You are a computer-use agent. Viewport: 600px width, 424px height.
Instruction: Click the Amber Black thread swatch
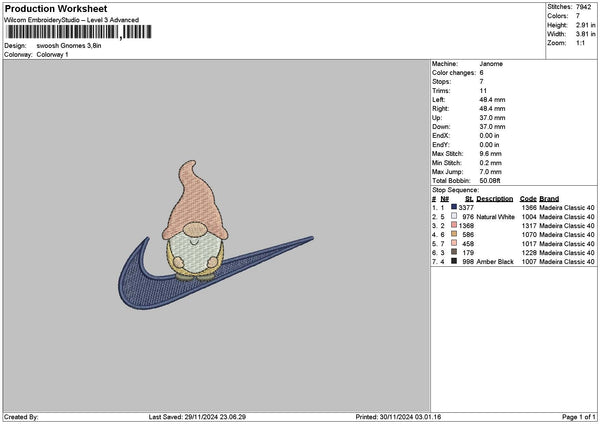pos(454,261)
